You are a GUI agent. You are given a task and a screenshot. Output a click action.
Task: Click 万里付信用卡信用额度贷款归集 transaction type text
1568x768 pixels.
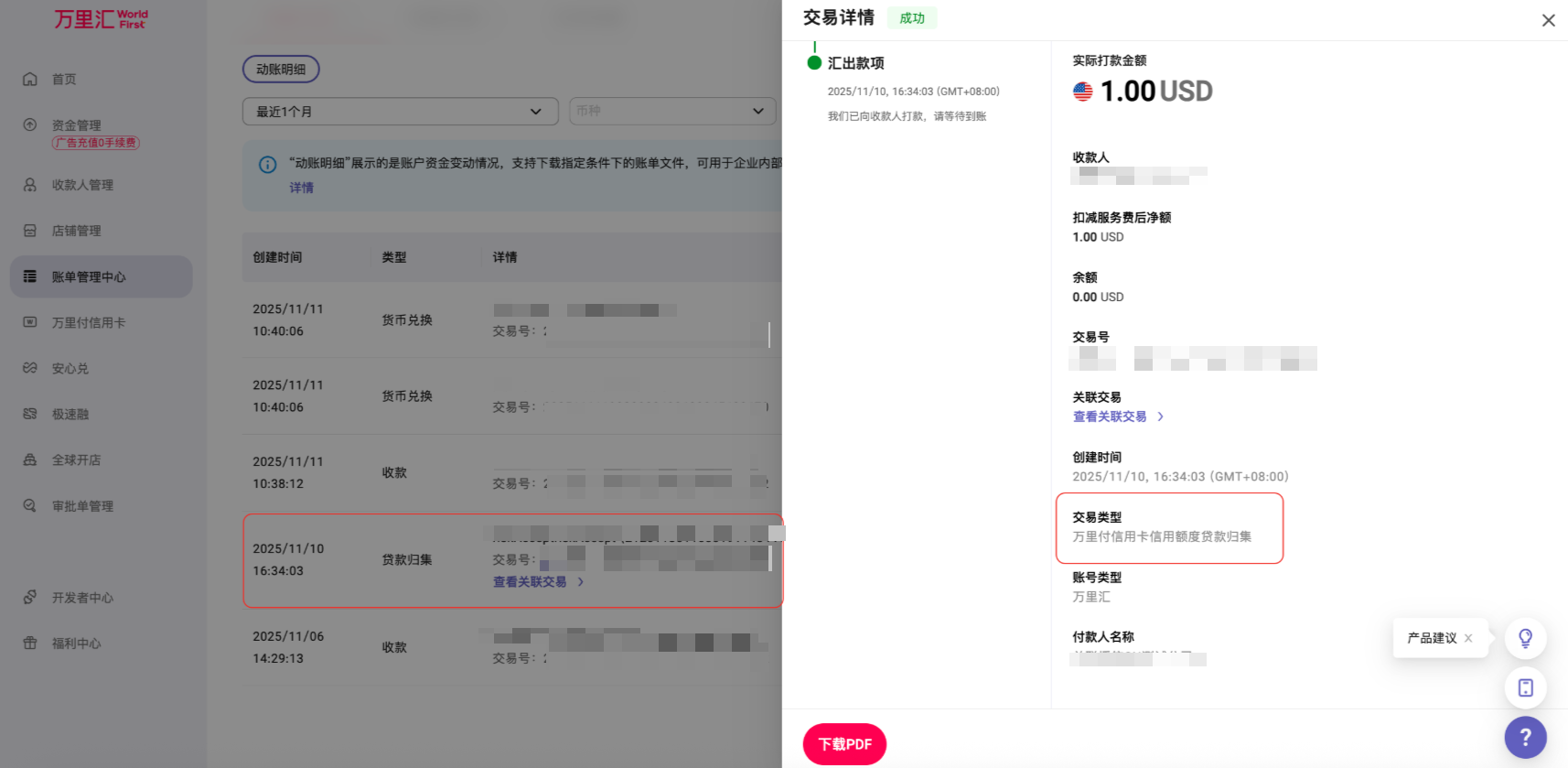(1162, 536)
